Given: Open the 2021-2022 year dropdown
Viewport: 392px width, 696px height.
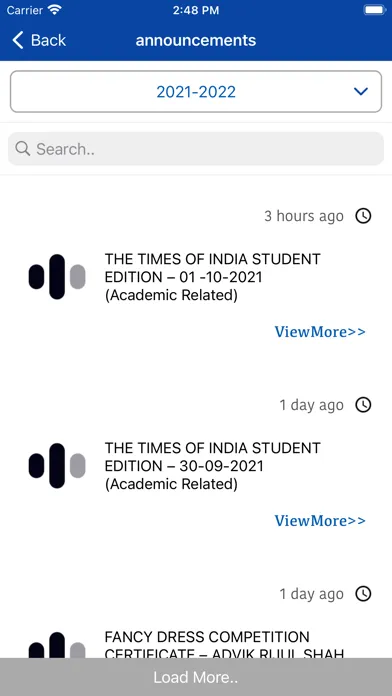Looking at the screenshot, I should (x=196, y=91).
